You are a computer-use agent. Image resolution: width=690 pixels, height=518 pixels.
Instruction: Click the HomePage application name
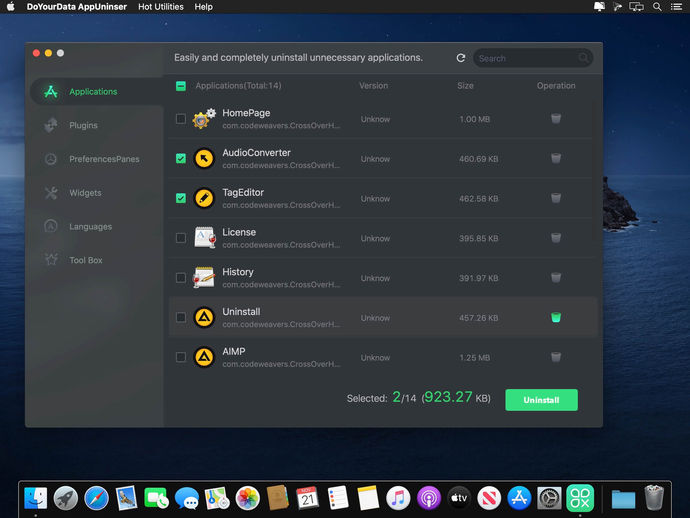pyautogui.click(x=246, y=113)
